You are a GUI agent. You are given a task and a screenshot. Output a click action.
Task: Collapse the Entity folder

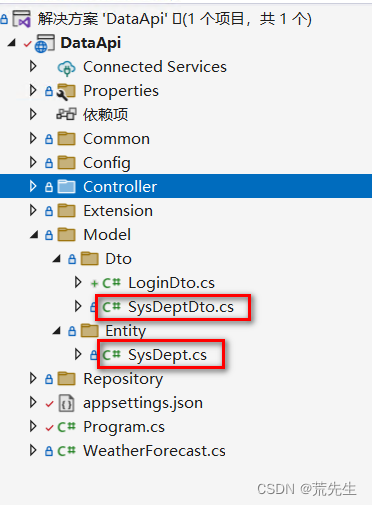57,331
